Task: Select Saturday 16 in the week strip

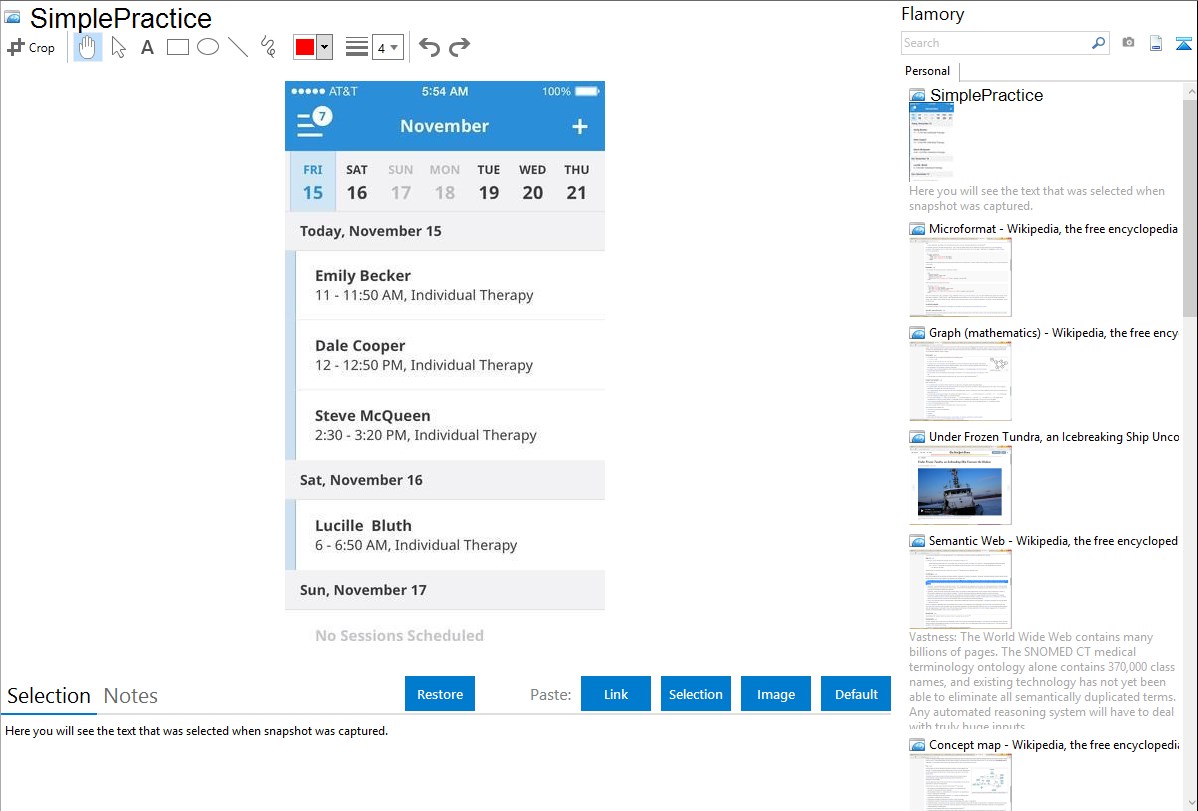Action: click(x=357, y=182)
